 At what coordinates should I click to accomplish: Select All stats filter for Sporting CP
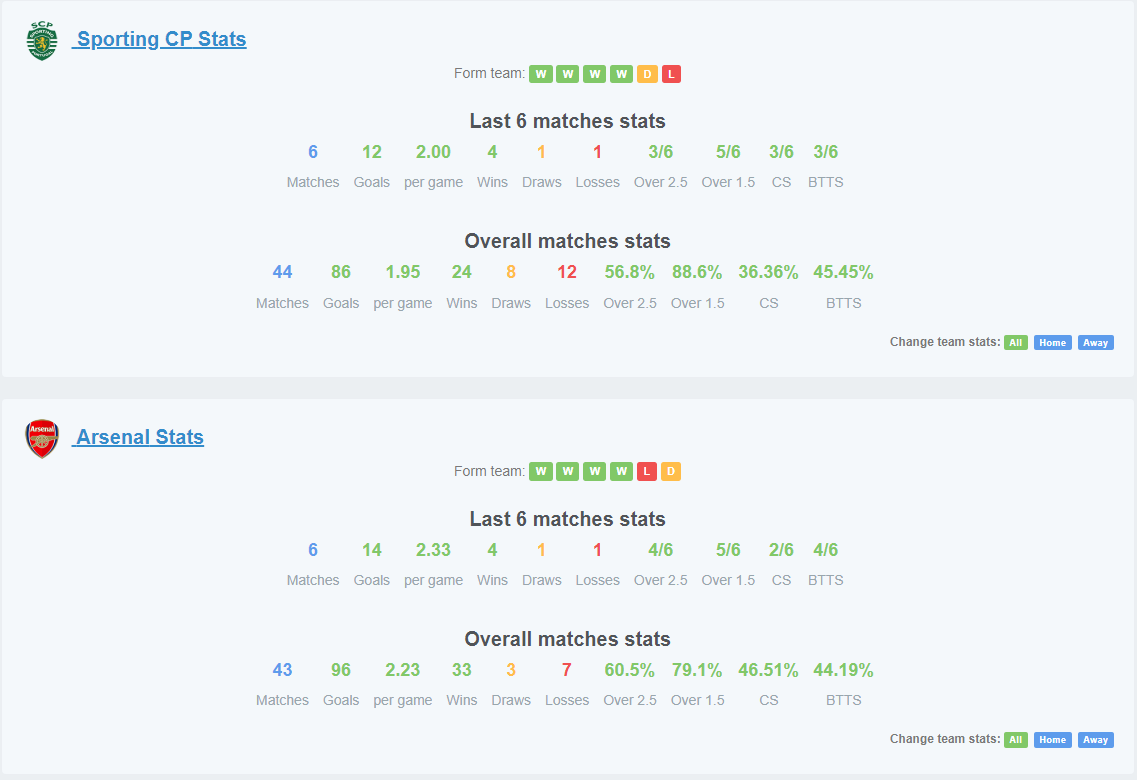pos(1015,342)
